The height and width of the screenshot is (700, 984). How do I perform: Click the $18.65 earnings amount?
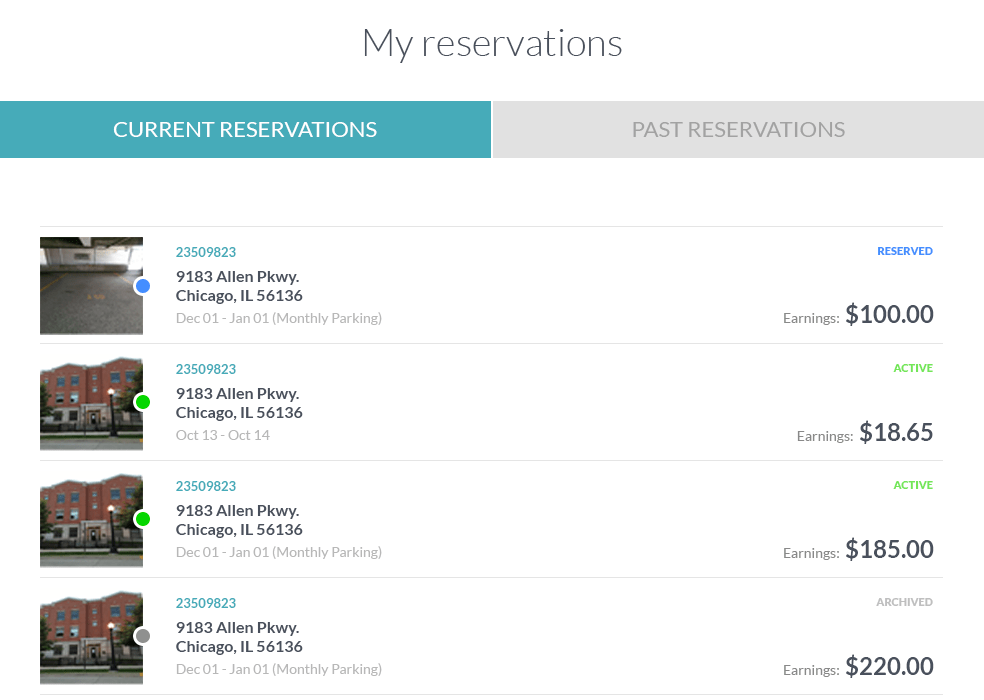click(896, 432)
